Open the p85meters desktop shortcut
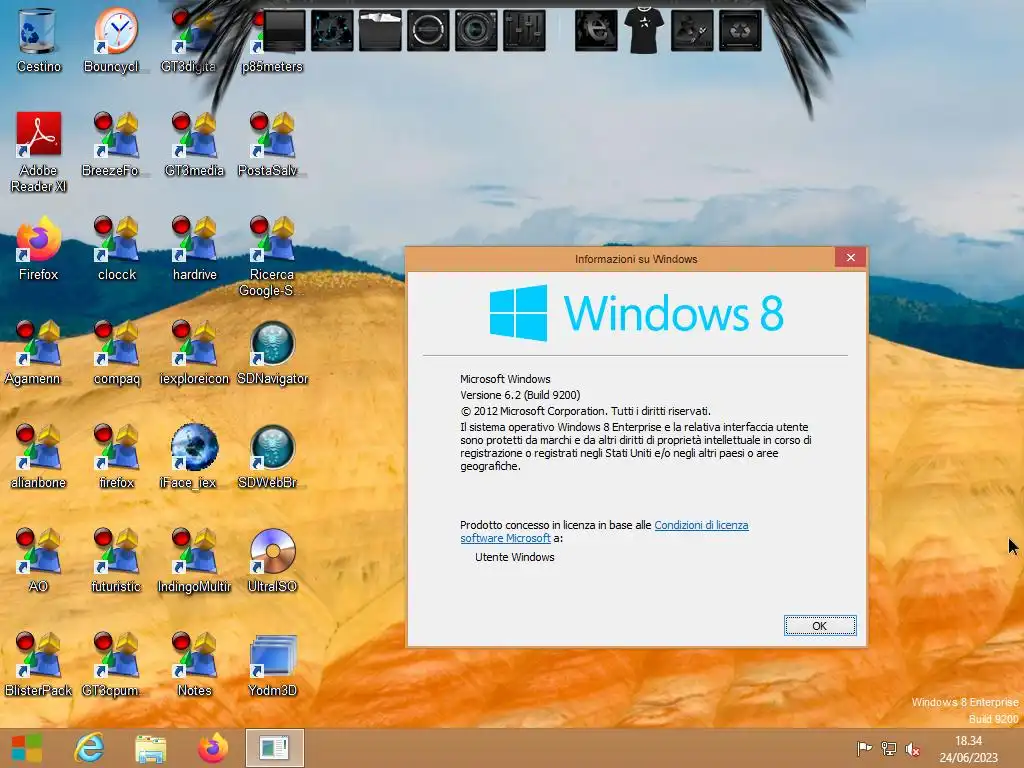The height and width of the screenshot is (768, 1024). tap(272, 39)
